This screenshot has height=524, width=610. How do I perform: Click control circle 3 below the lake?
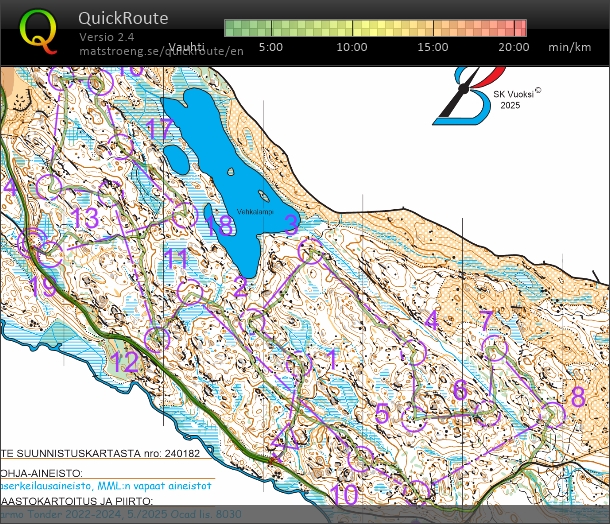[311, 251]
